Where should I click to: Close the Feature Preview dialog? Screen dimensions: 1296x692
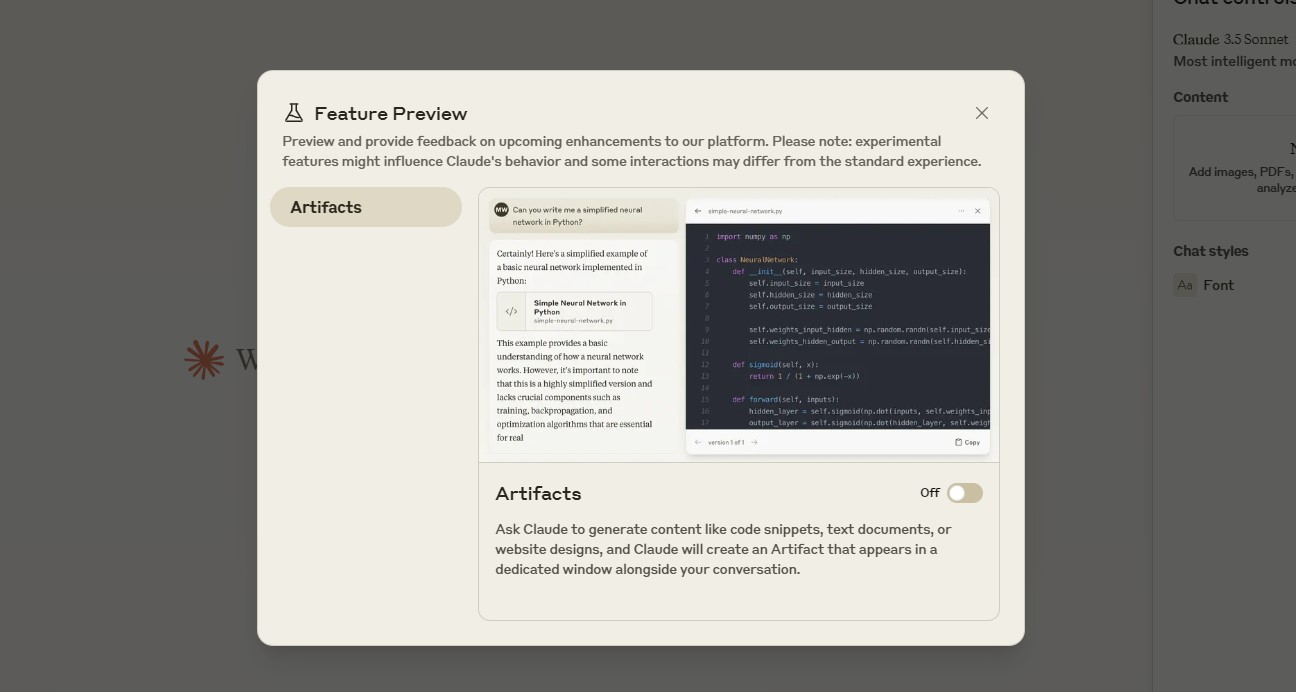[982, 113]
